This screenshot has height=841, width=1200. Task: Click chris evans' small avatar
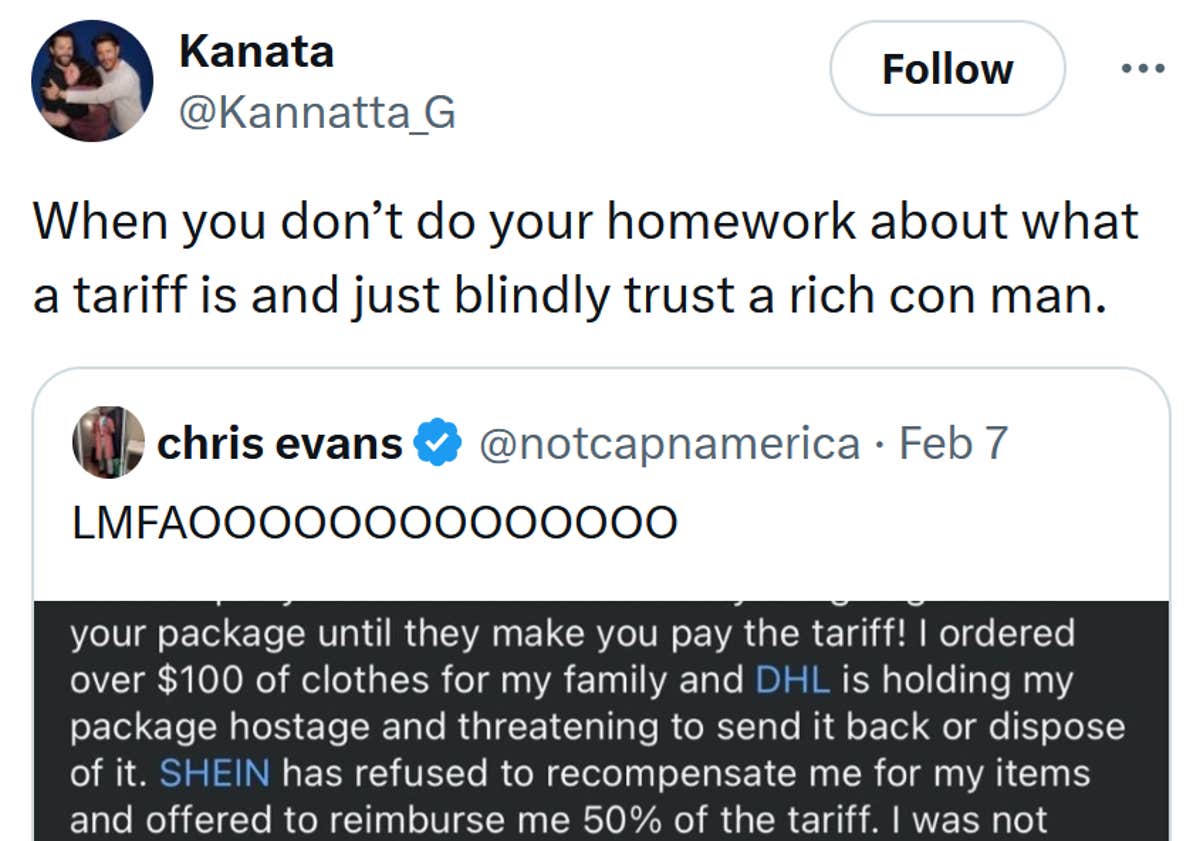pos(108,442)
